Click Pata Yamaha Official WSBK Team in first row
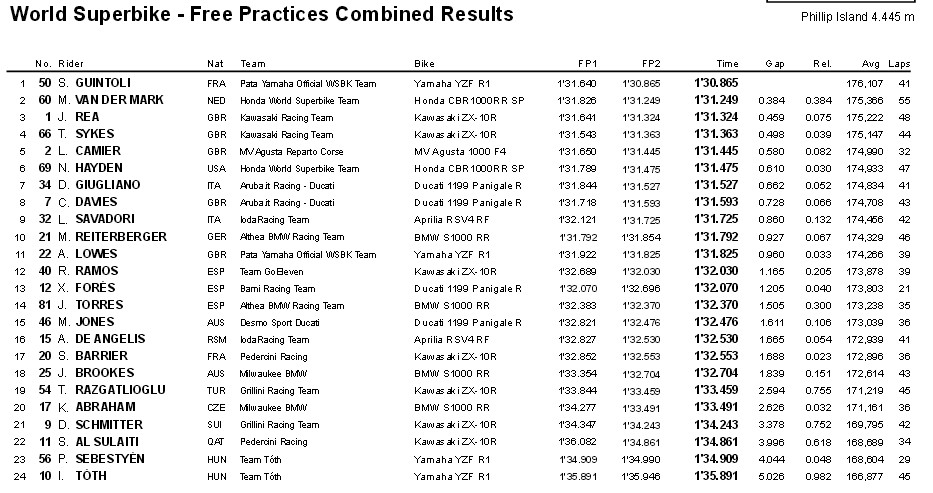This screenshot has width=933, height=493. pos(308,84)
